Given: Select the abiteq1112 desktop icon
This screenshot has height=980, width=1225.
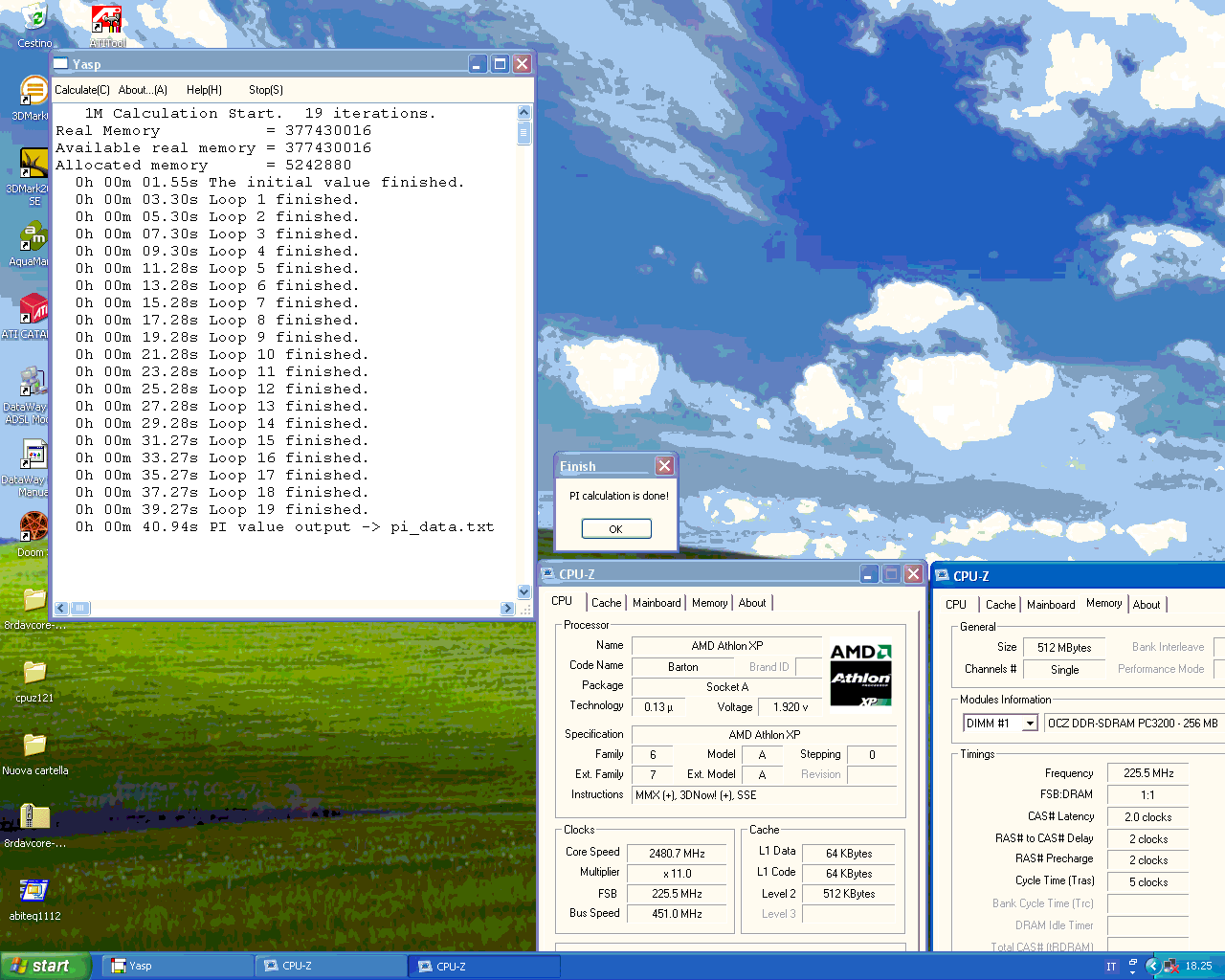Looking at the screenshot, I should (x=34, y=899).
